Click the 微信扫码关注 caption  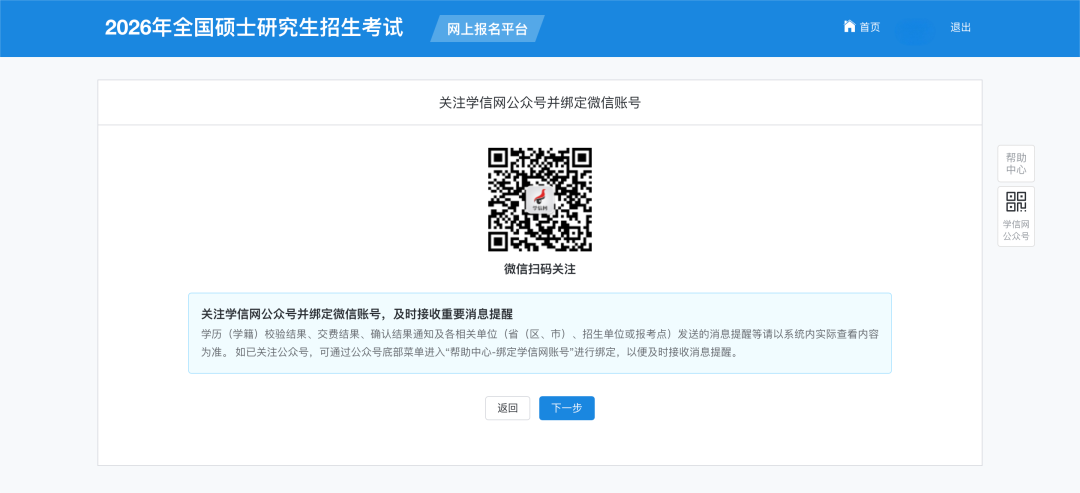(x=539, y=269)
